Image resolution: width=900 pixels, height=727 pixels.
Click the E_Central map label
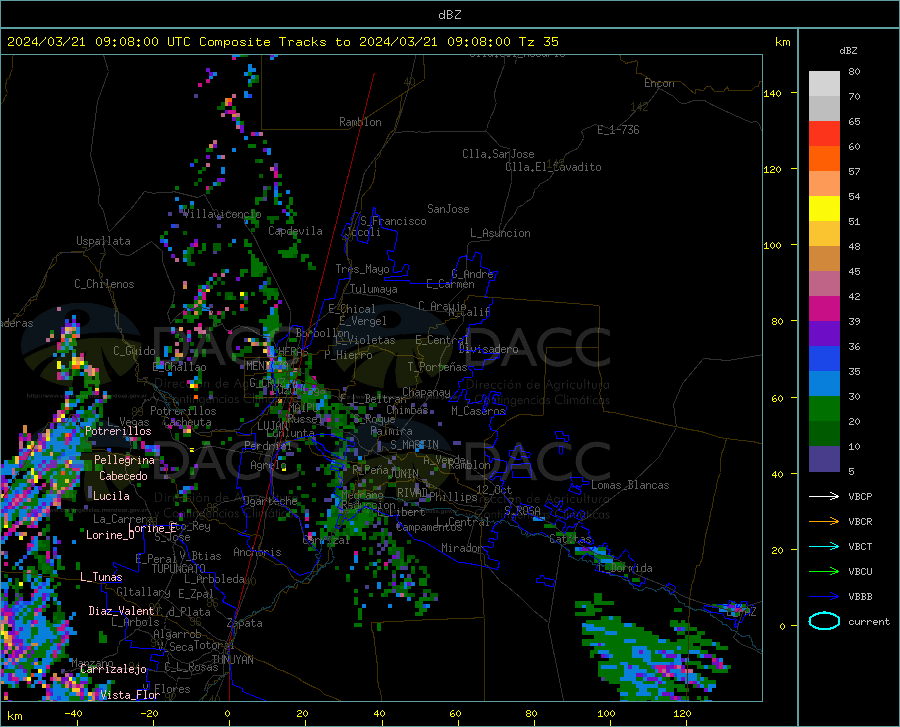(442, 340)
